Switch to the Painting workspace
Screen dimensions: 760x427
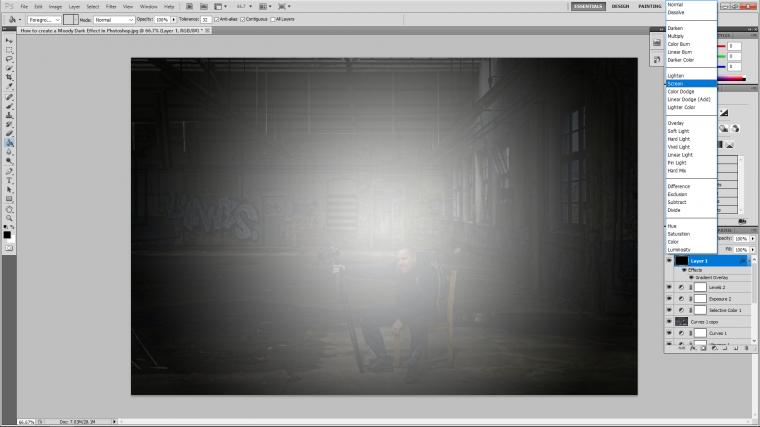649,6
